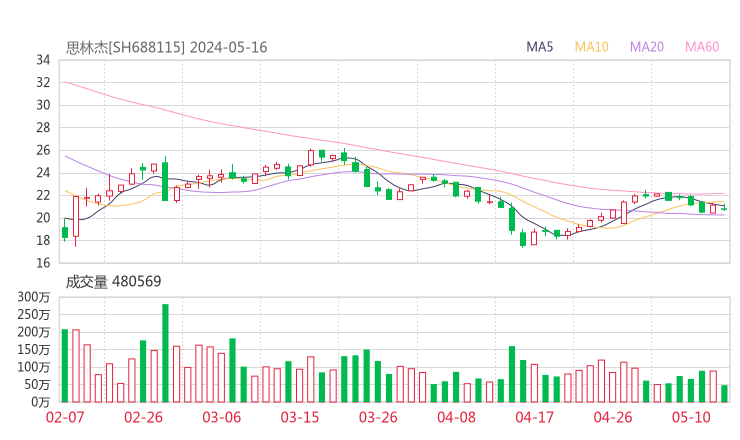Image resolution: width=740 pixels, height=440 pixels.
Task: Click the 300万 volume axis label
Action: [34, 297]
